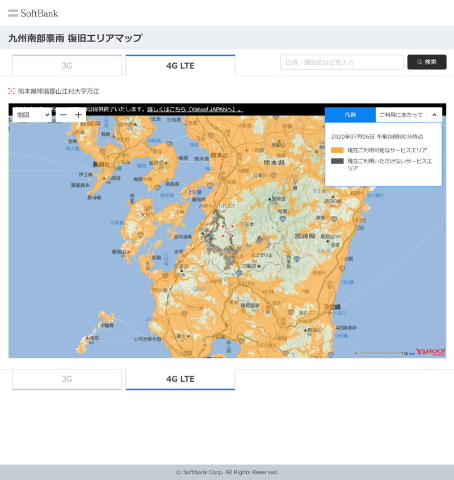Open the 地図 map type dropdown
454x480 pixels.
pyautogui.click(x=33, y=115)
